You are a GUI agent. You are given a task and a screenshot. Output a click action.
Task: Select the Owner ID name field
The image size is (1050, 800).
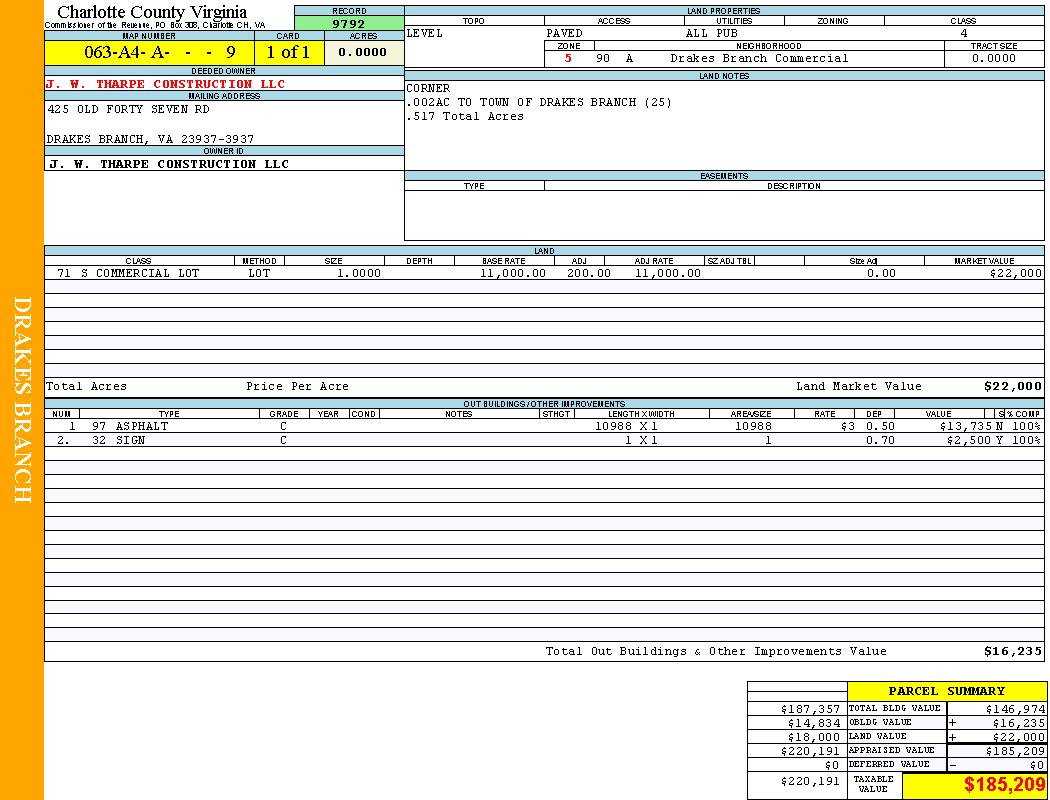coord(168,164)
